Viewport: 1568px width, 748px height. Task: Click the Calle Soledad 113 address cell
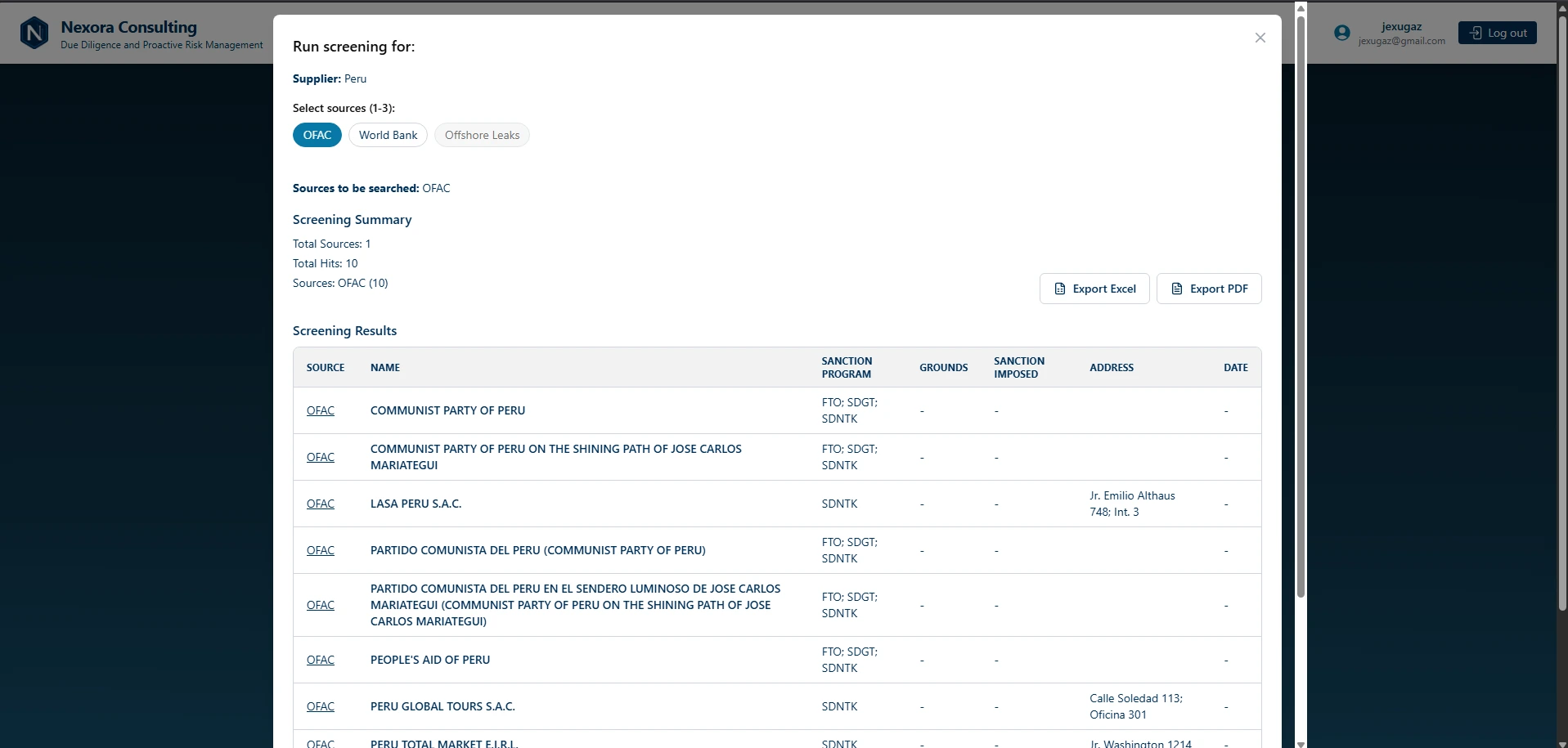1135,706
